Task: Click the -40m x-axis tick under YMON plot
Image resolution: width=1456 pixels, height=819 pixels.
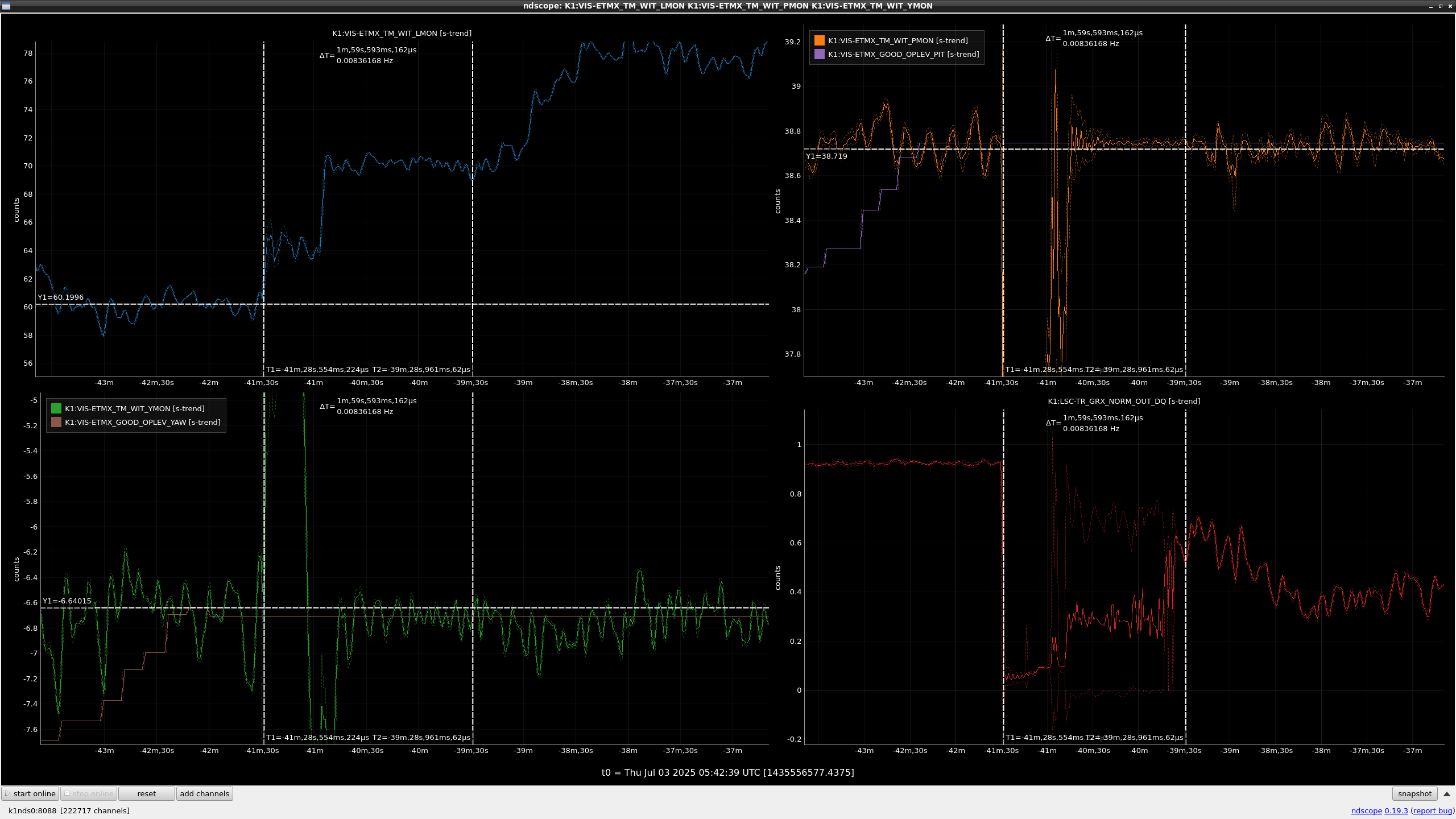Action: [419, 750]
